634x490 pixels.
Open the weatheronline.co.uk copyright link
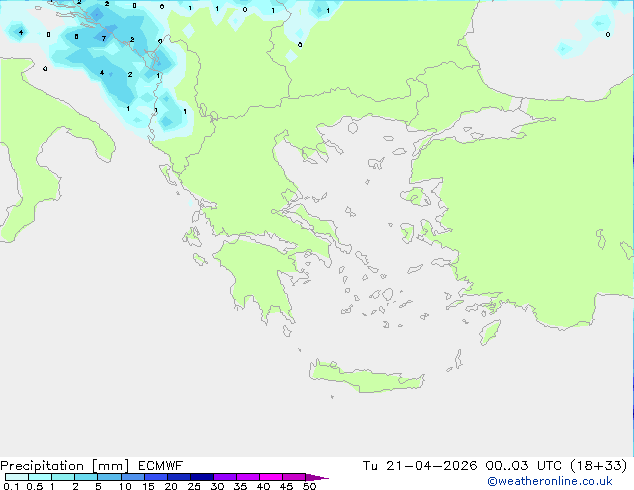[x=550, y=481]
